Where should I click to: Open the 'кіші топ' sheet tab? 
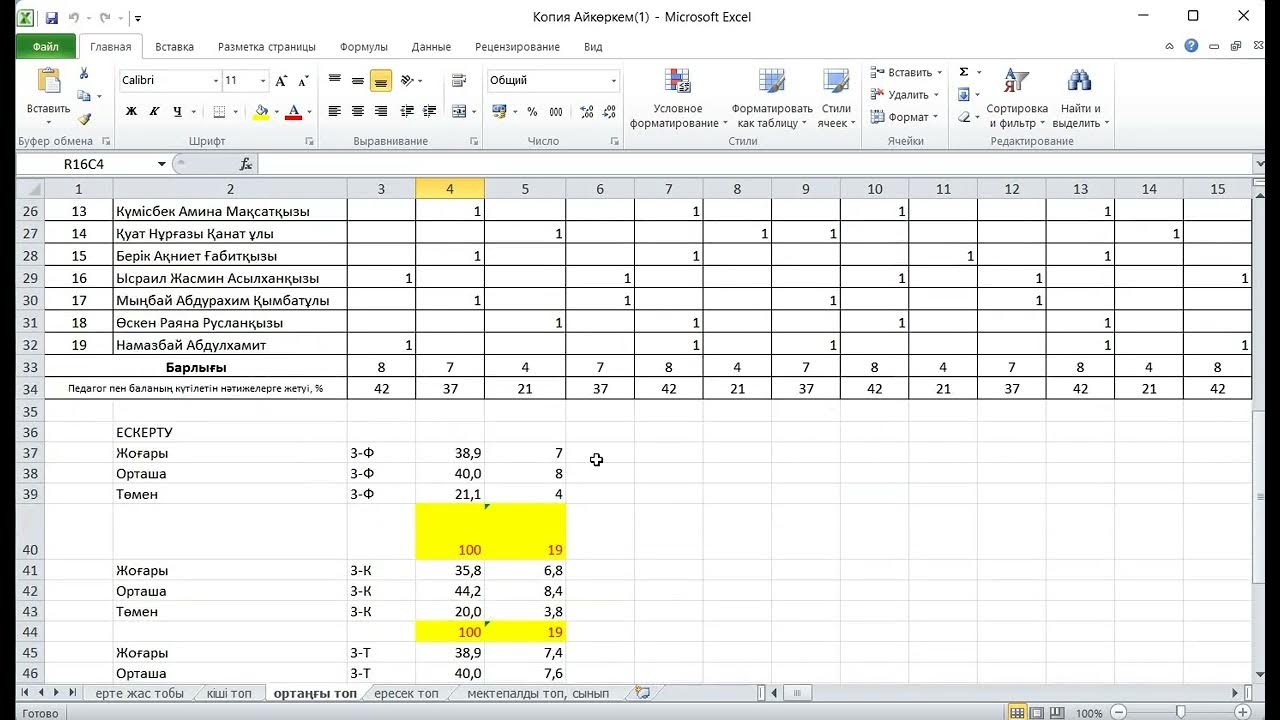point(229,693)
